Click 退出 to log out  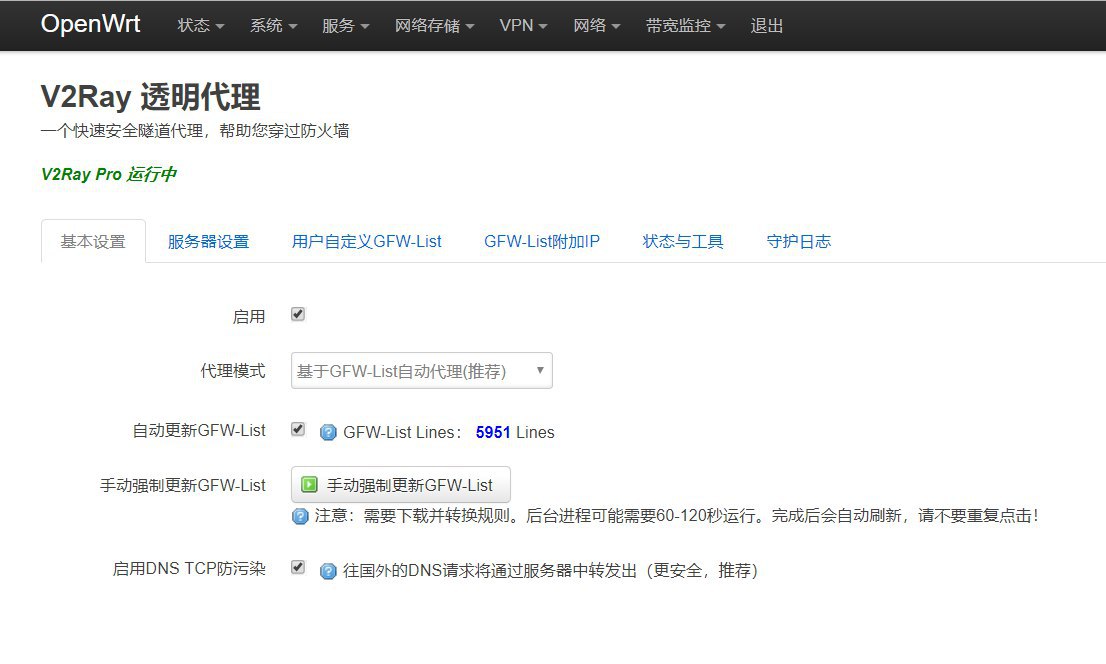(767, 26)
